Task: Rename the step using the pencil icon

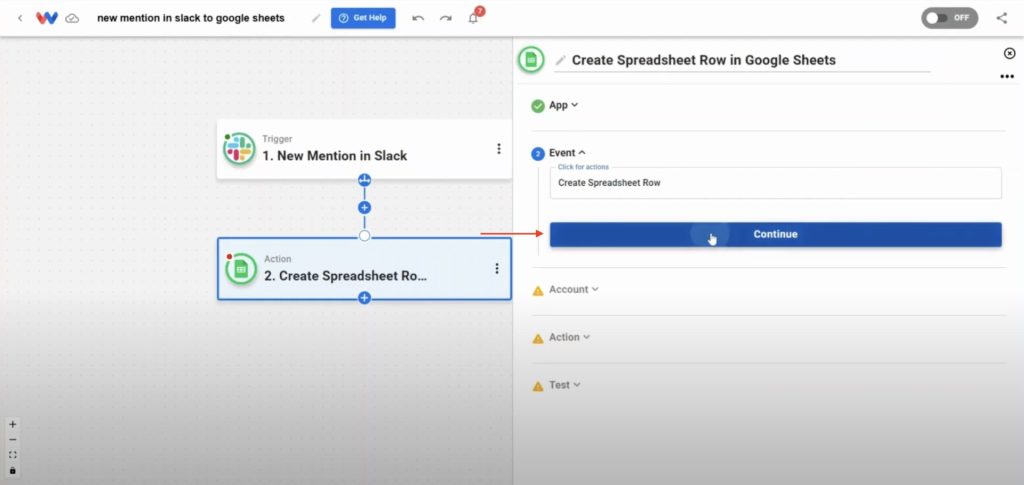Action: (560, 61)
